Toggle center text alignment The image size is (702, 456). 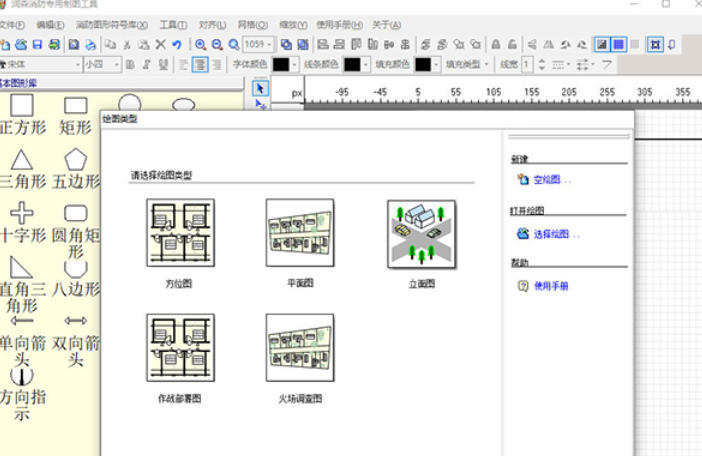click(201, 65)
